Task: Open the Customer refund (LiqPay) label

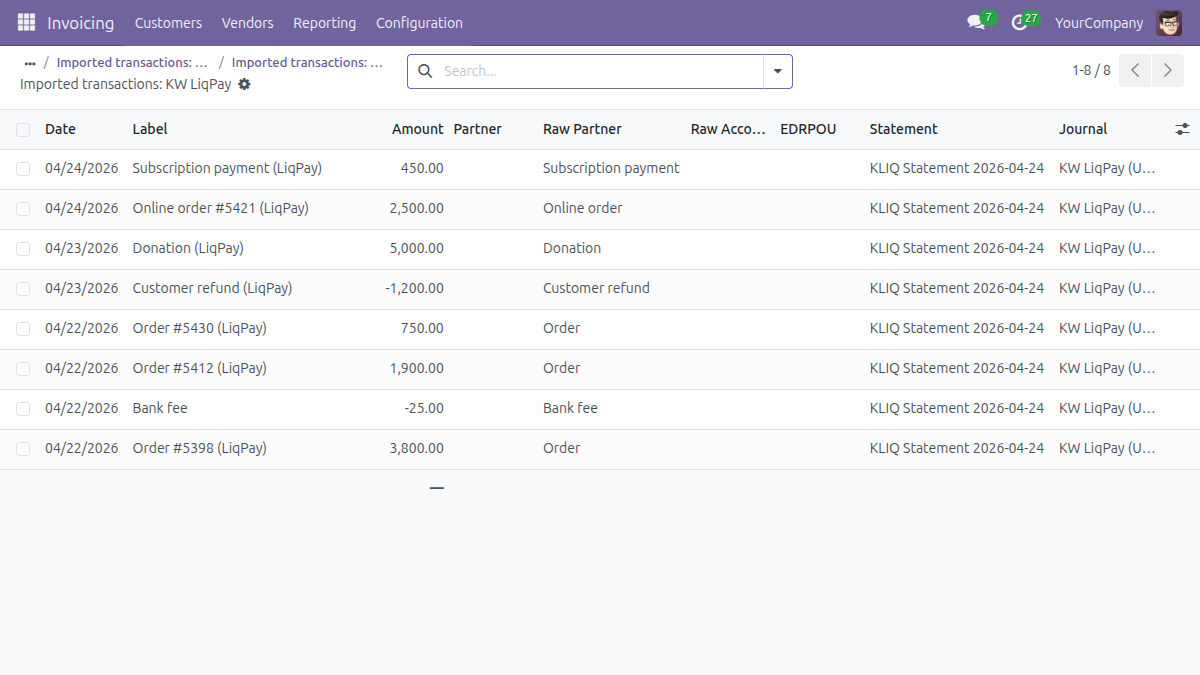Action: click(212, 289)
